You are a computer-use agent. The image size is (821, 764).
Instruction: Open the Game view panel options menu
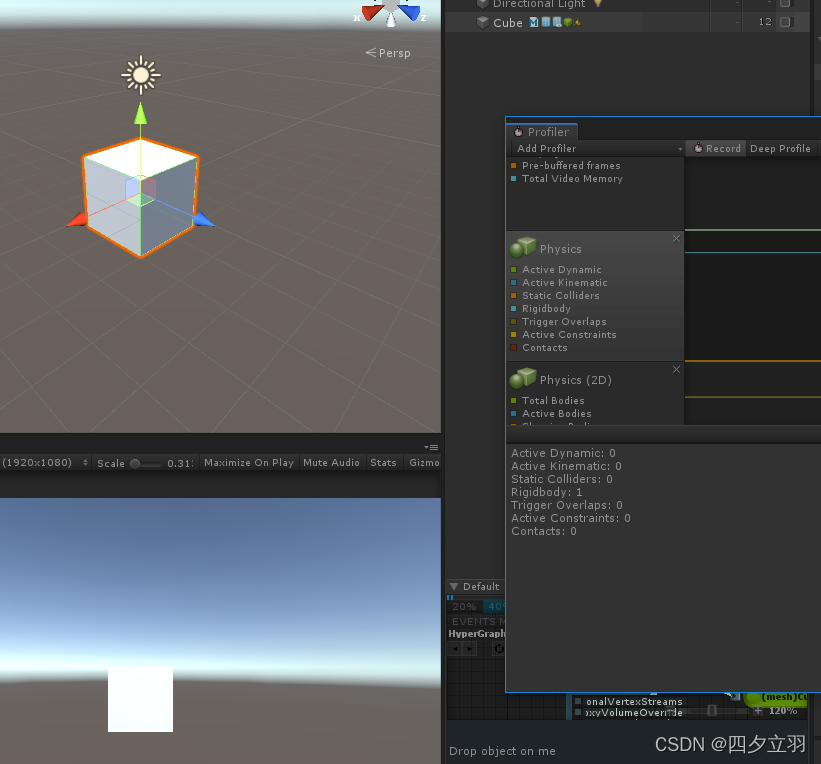coord(430,447)
